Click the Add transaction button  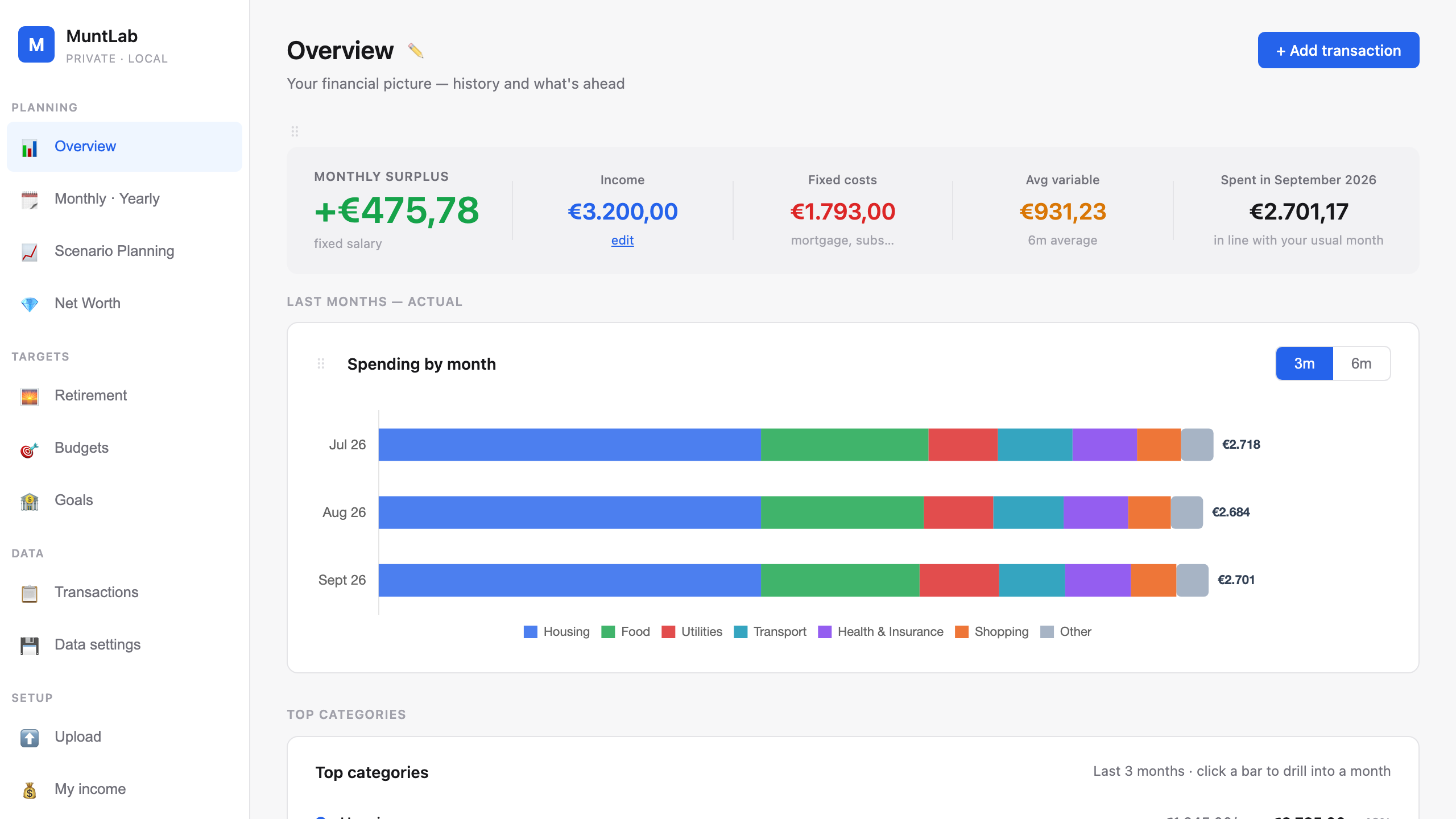tap(1338, 50)
